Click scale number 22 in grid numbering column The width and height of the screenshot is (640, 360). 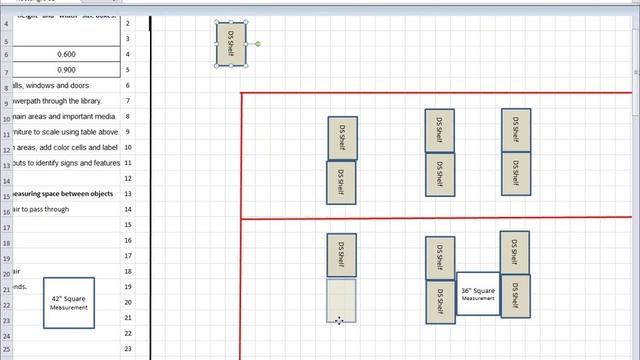click(128, 333)
